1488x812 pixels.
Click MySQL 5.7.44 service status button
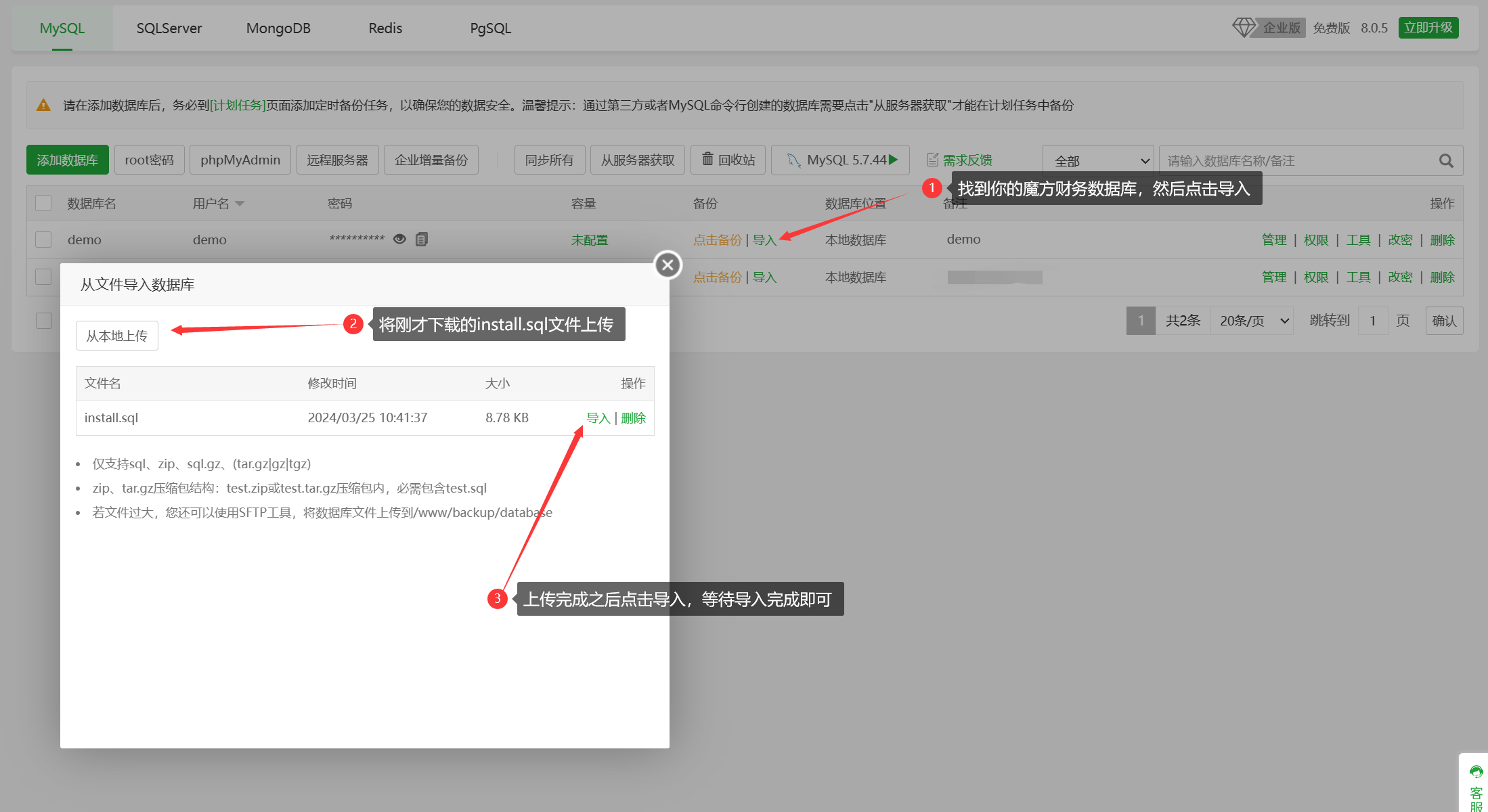coord(840,160)
